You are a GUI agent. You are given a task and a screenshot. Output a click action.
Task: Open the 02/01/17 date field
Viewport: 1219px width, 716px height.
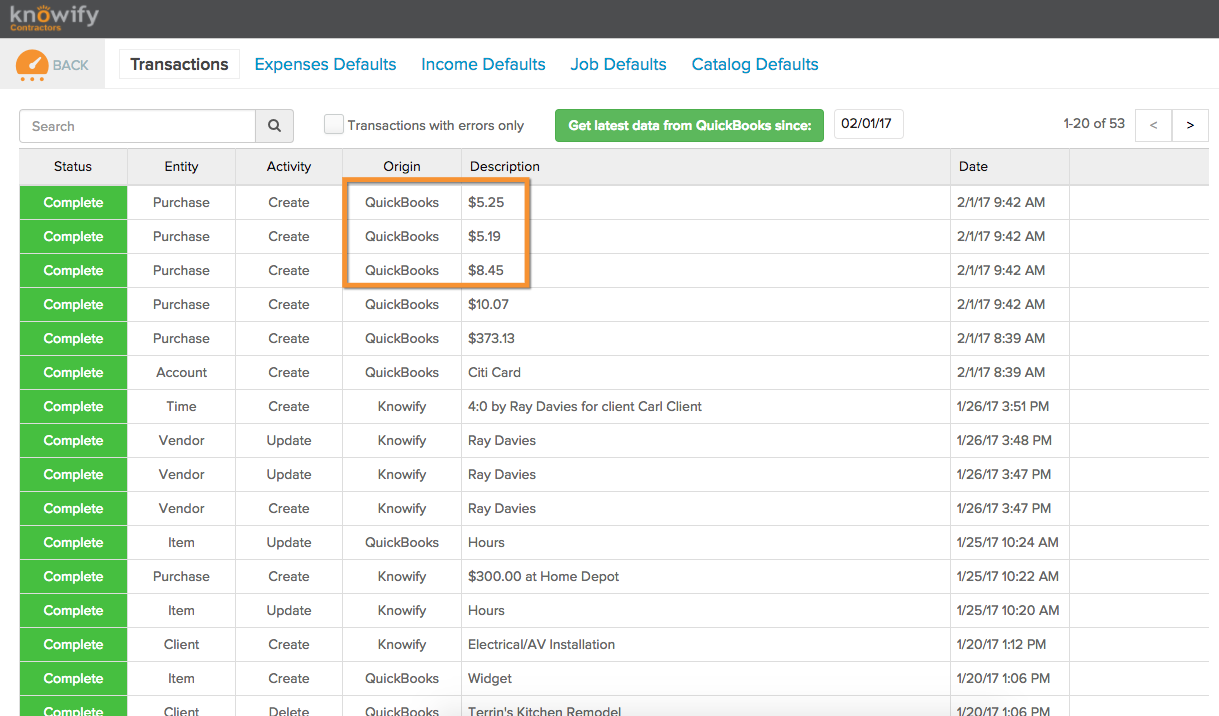868,124
